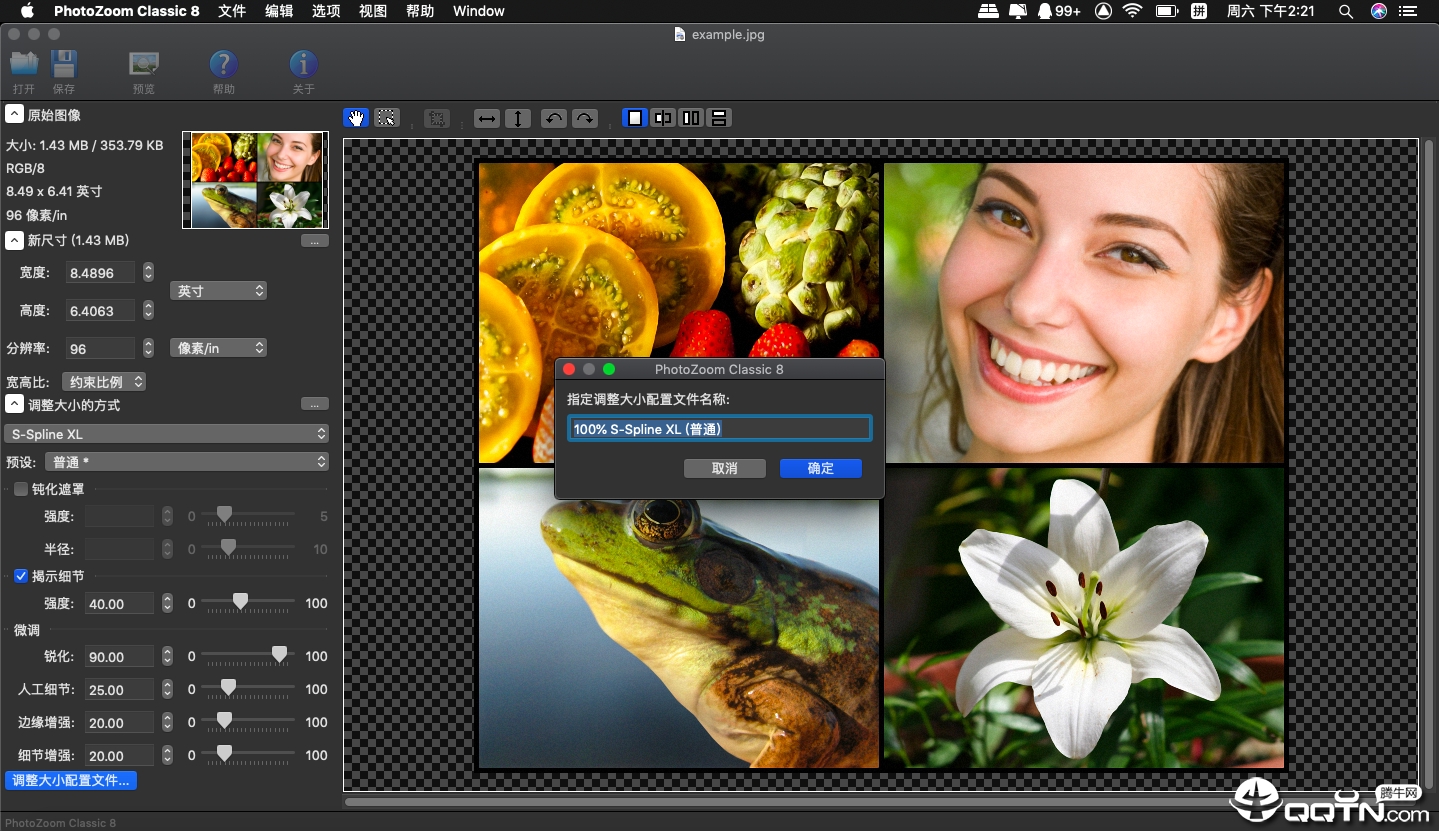Click the 宽度 value input field
Viewport: 1439px width, 831px height.
(100, 272)
